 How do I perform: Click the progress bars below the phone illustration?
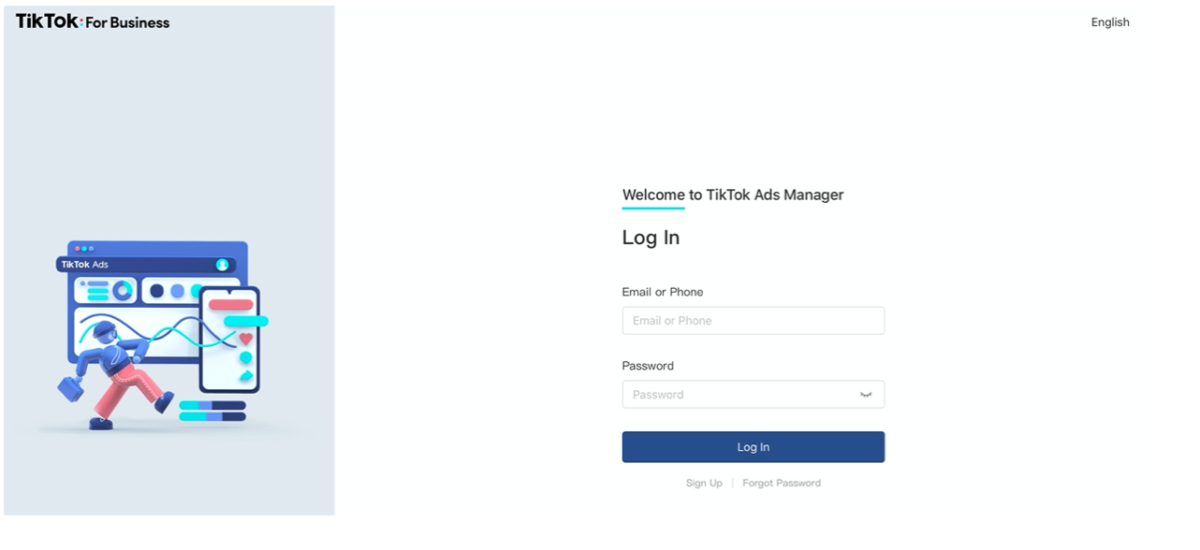[x=212, y=411]
